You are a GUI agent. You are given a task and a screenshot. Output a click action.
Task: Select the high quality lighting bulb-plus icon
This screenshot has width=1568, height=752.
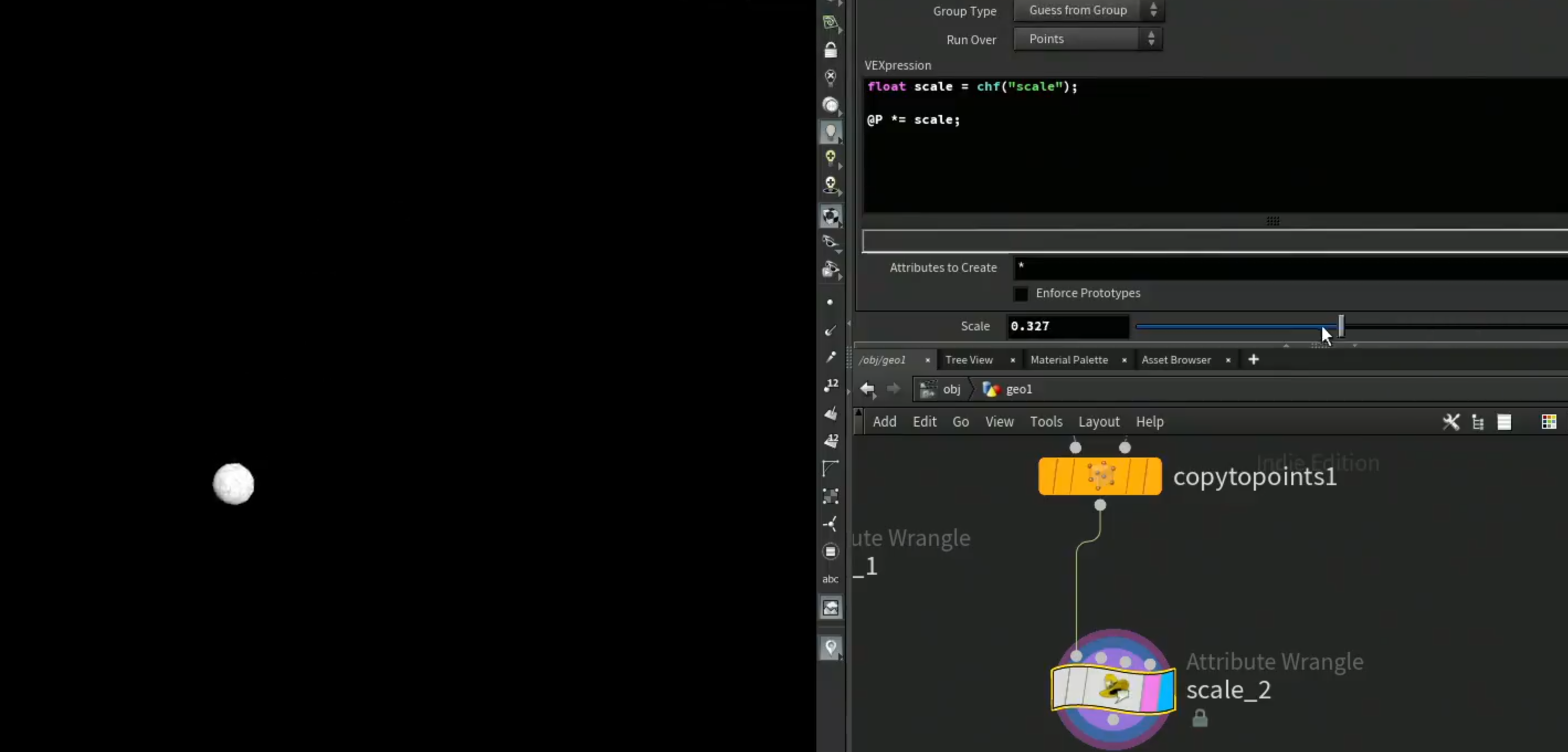pyautogui.click(x=830, y=159)
